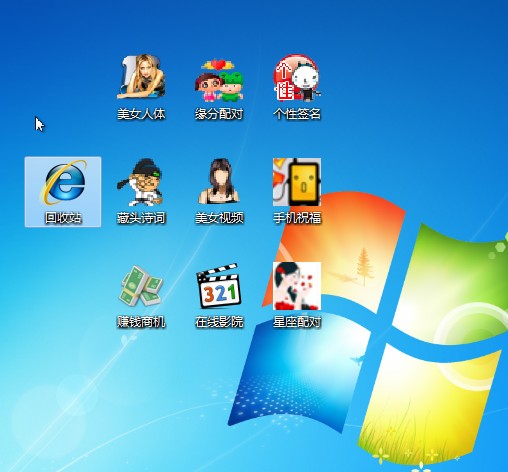Click the 藏头诗词 cartoon character icon

(141, 182)
